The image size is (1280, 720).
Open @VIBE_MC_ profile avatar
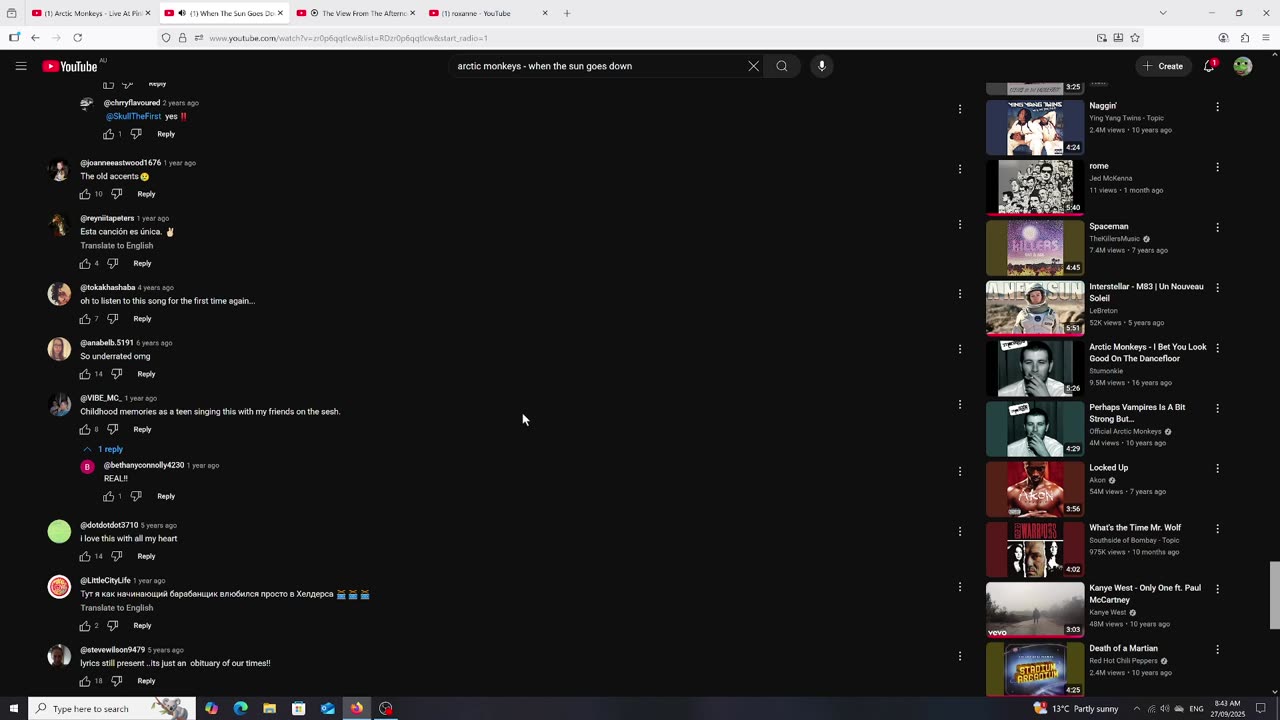click(x=59, y=405)
